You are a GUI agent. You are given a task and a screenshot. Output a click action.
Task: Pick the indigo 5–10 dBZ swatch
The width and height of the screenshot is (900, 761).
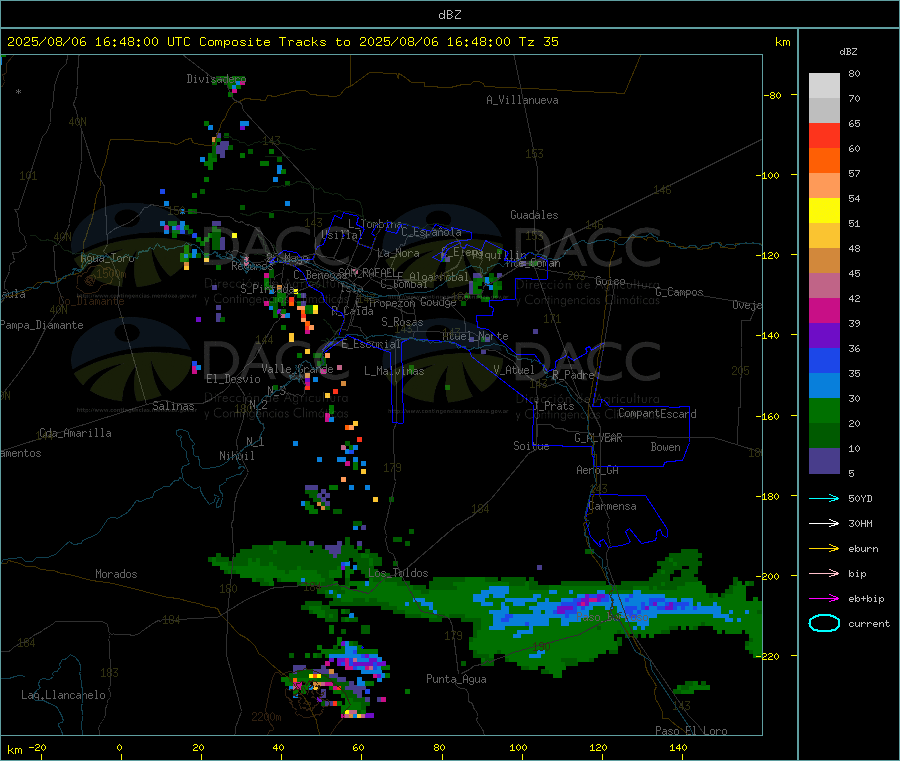tap(824, 461)
